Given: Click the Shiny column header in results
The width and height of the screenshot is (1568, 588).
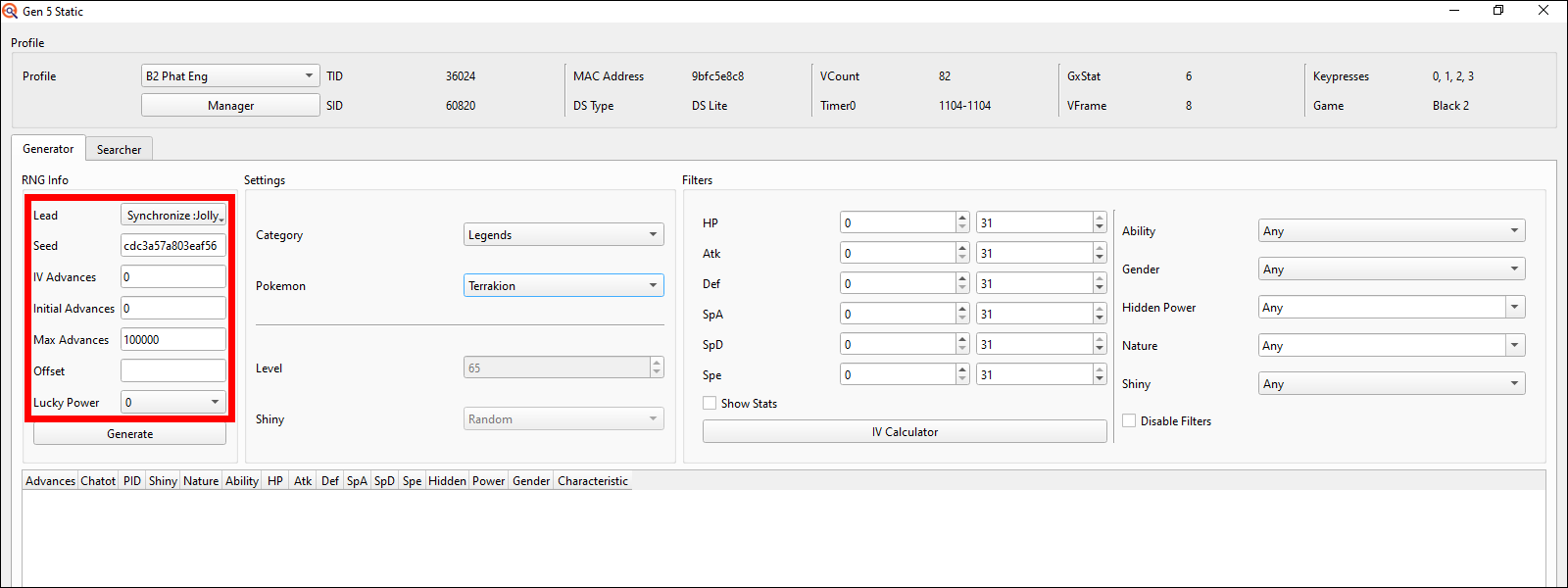Looking at the screenshot, I should click(x=163, y=480).
